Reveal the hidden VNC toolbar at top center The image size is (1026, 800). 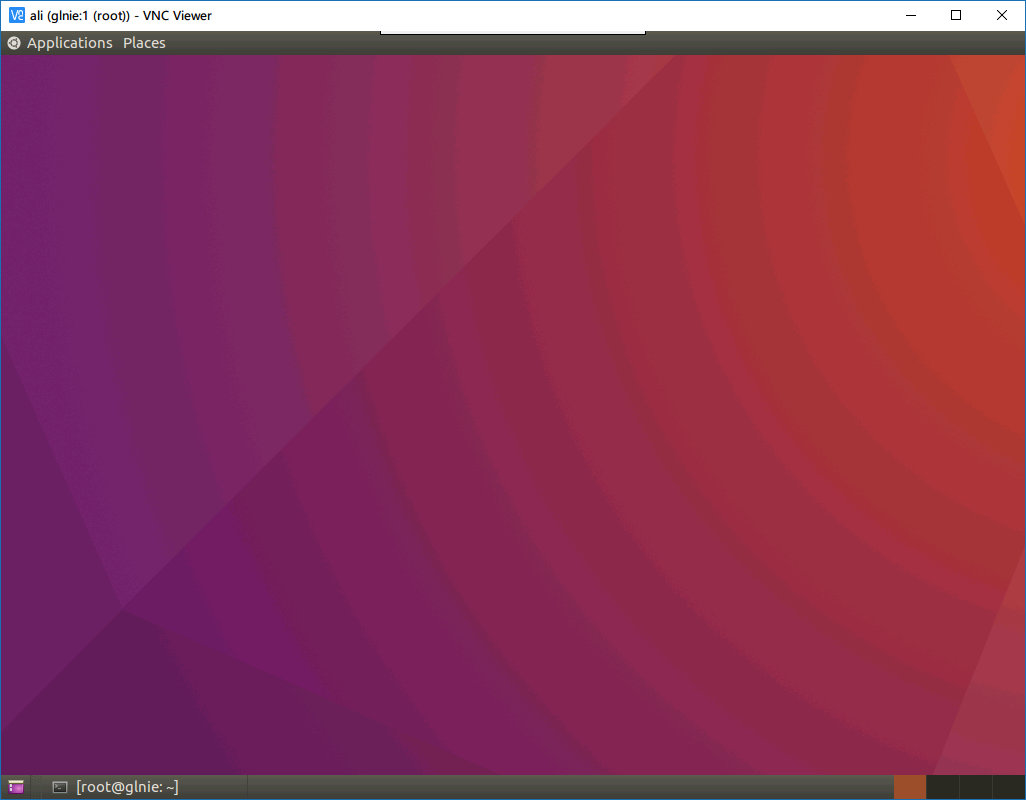tap(512, 33)
